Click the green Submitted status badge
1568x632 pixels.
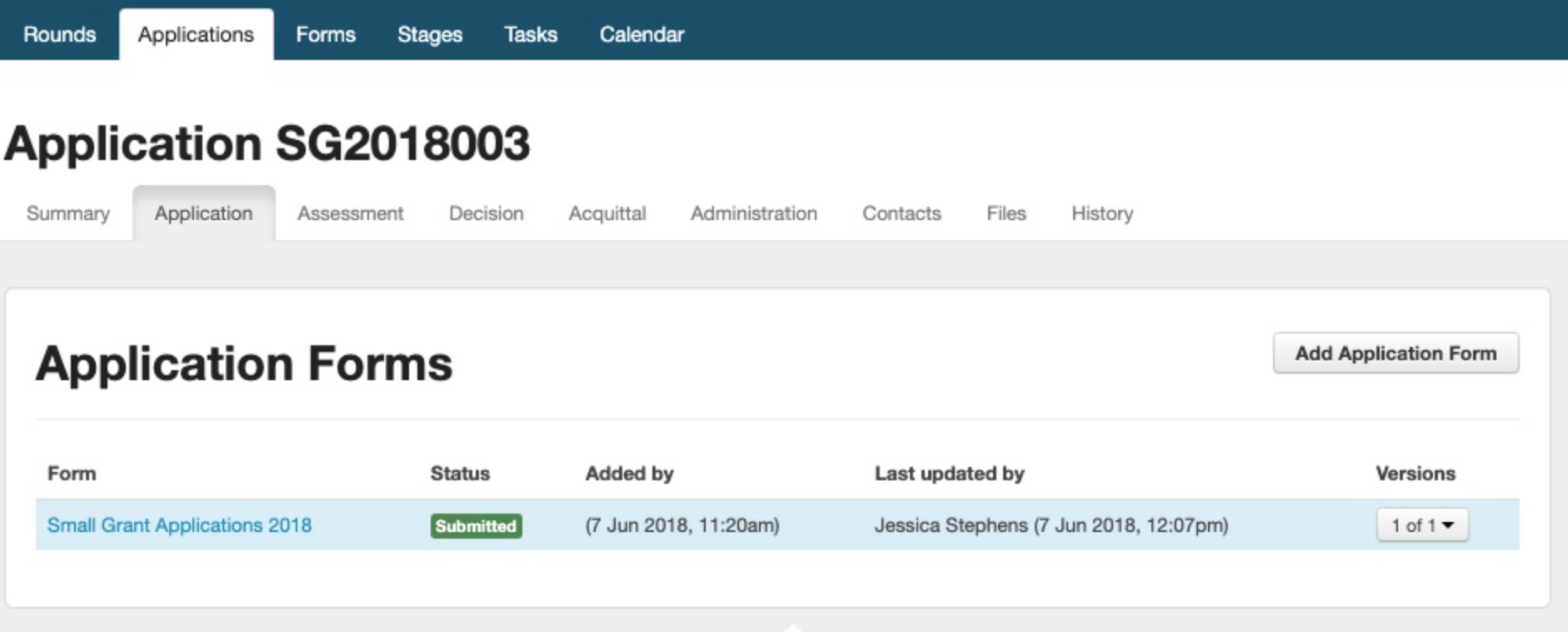pyautogui.click(x=476, y=526)
